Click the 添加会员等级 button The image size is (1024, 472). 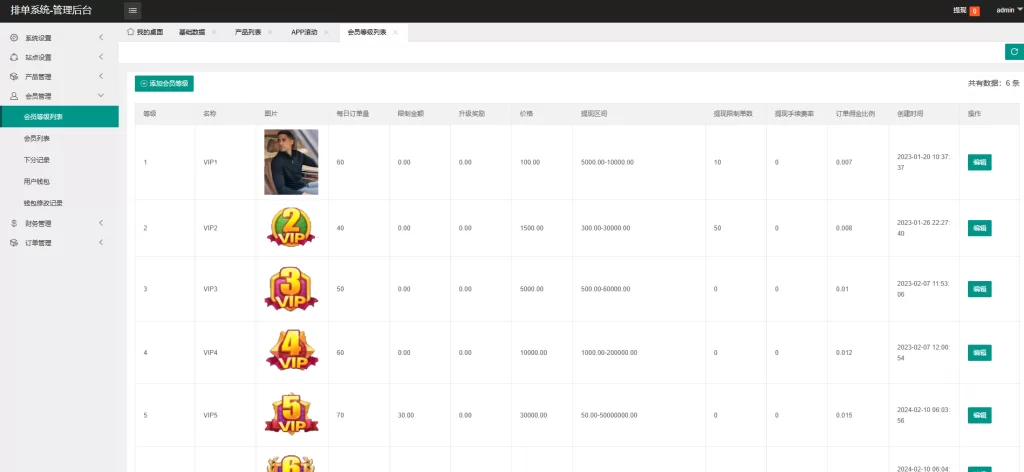(164, 84)
